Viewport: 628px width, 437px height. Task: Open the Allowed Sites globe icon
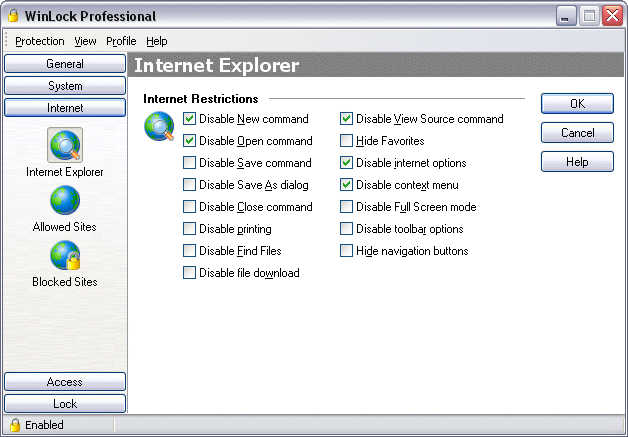coord(65,200)
